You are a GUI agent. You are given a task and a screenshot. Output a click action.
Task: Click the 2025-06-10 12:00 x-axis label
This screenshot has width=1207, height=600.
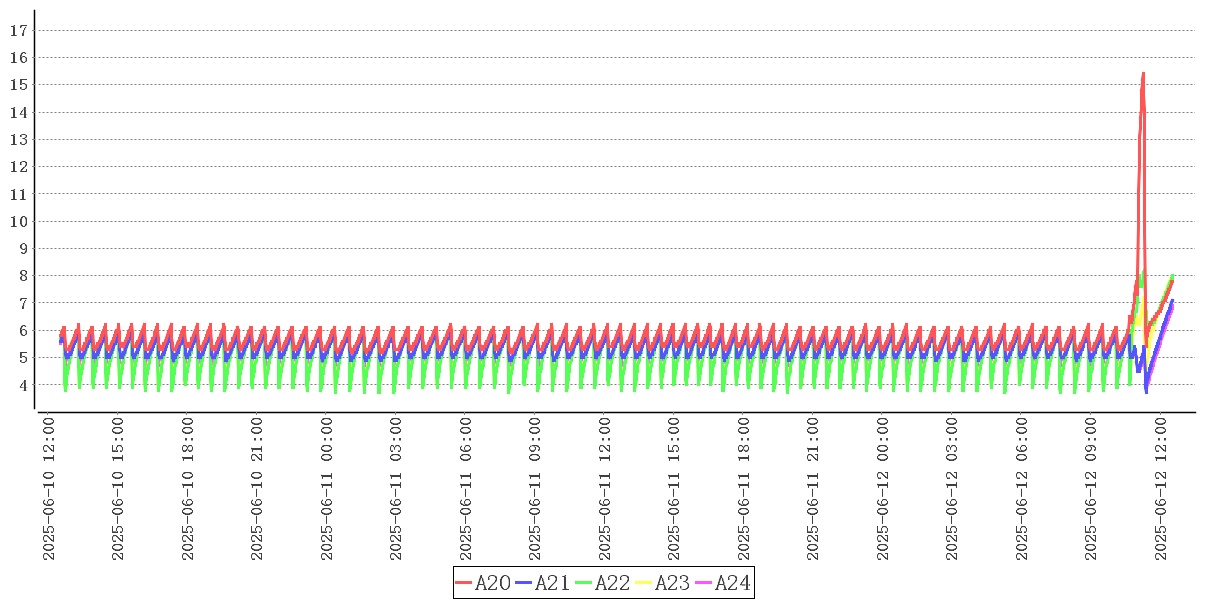click(x=50, y=489)
